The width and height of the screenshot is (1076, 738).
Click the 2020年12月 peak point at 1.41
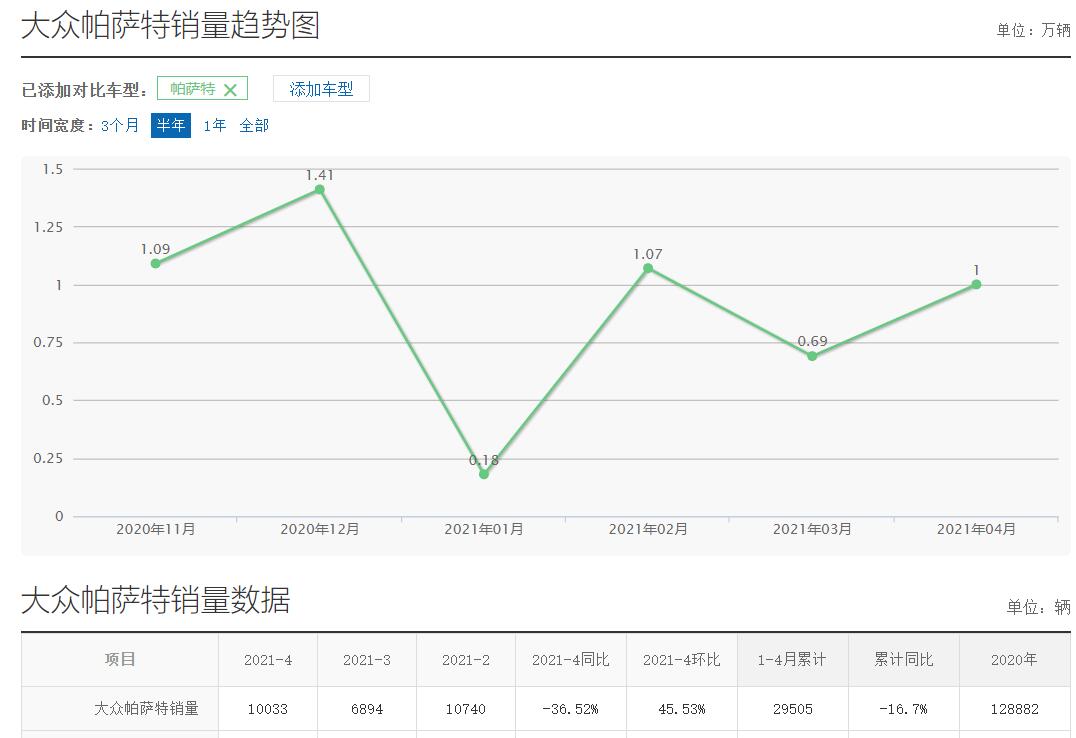(319, 190)
